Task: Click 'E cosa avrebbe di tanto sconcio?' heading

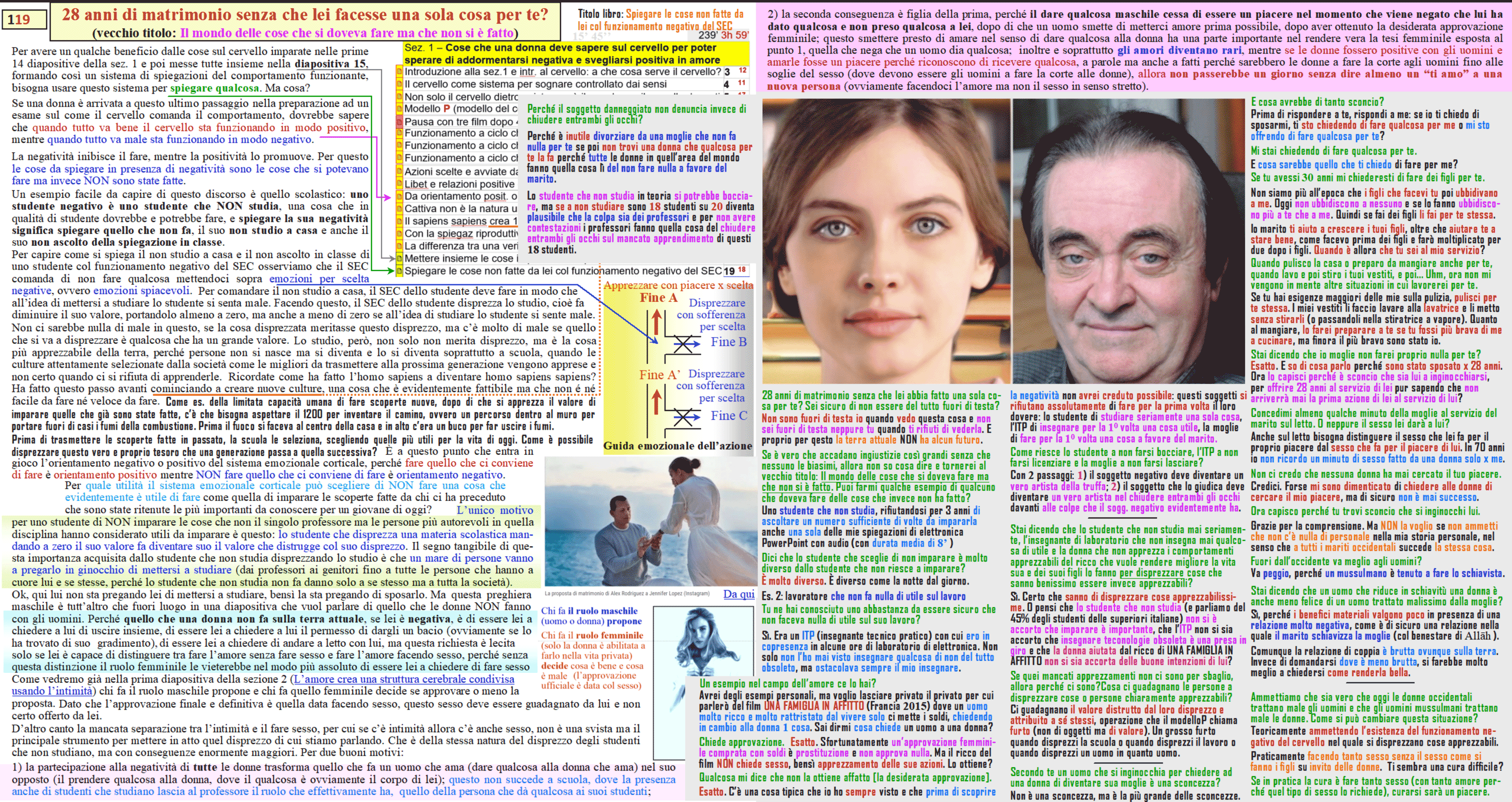Action: pos(1317,102)
